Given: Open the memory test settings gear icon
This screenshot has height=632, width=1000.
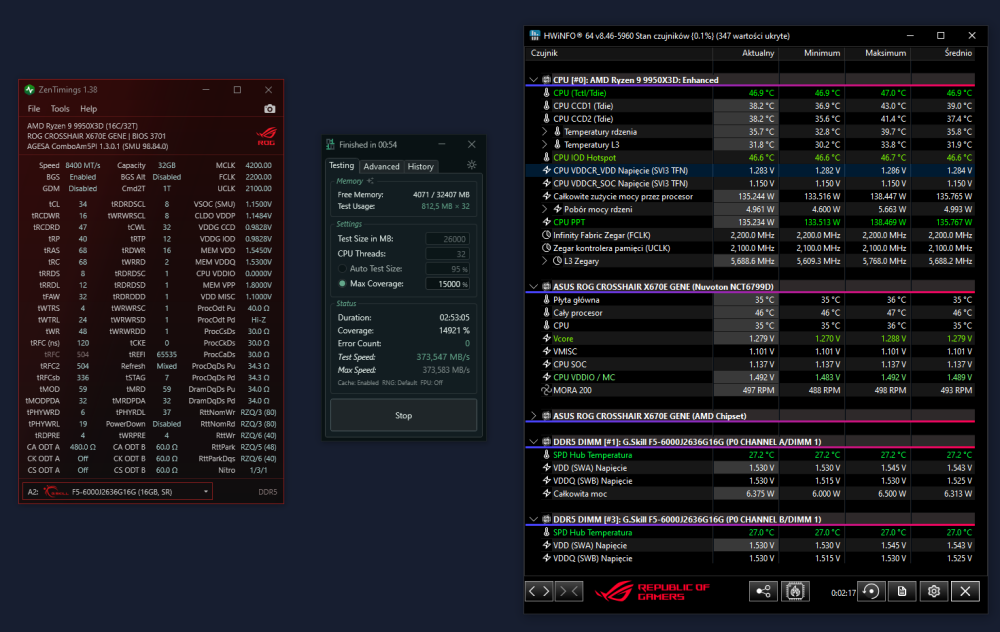Looking at the screenshot, I should [471, 165].
